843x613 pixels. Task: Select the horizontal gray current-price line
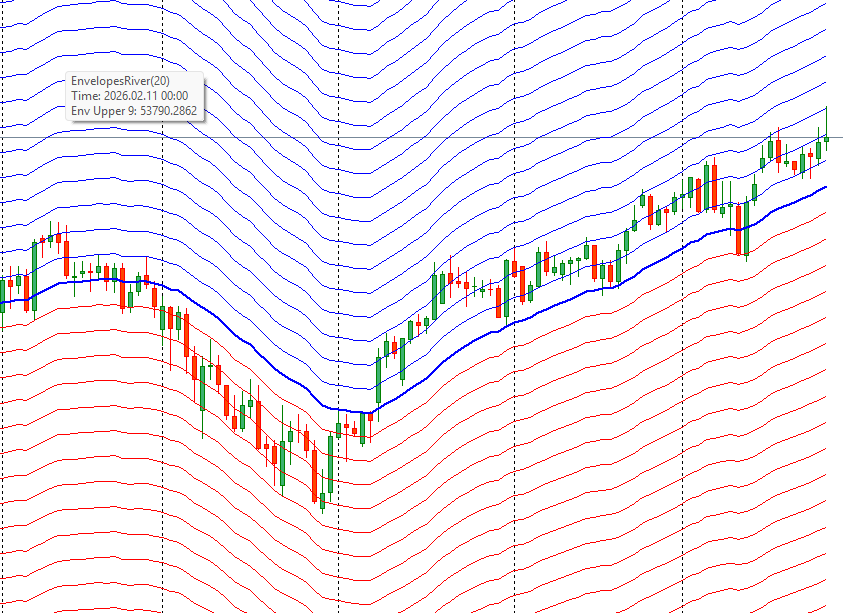coord(422,138)
